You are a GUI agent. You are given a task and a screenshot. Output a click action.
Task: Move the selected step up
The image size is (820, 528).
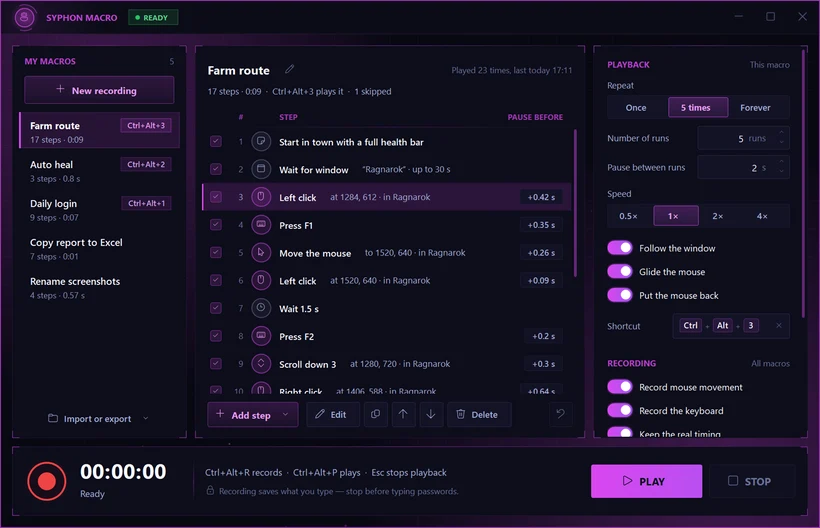coord(403,415)
